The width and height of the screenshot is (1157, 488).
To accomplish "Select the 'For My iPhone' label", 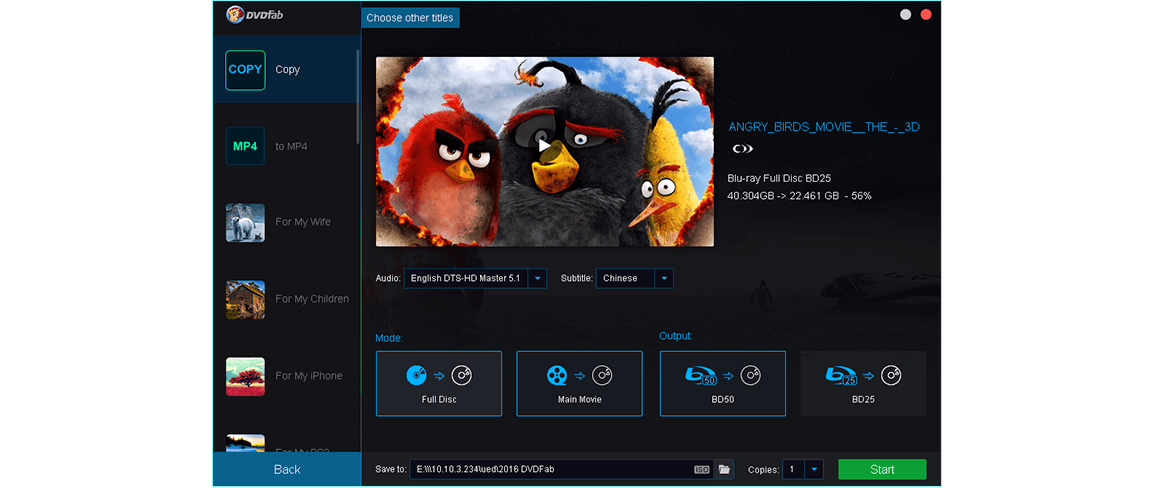I will (308, 376).
